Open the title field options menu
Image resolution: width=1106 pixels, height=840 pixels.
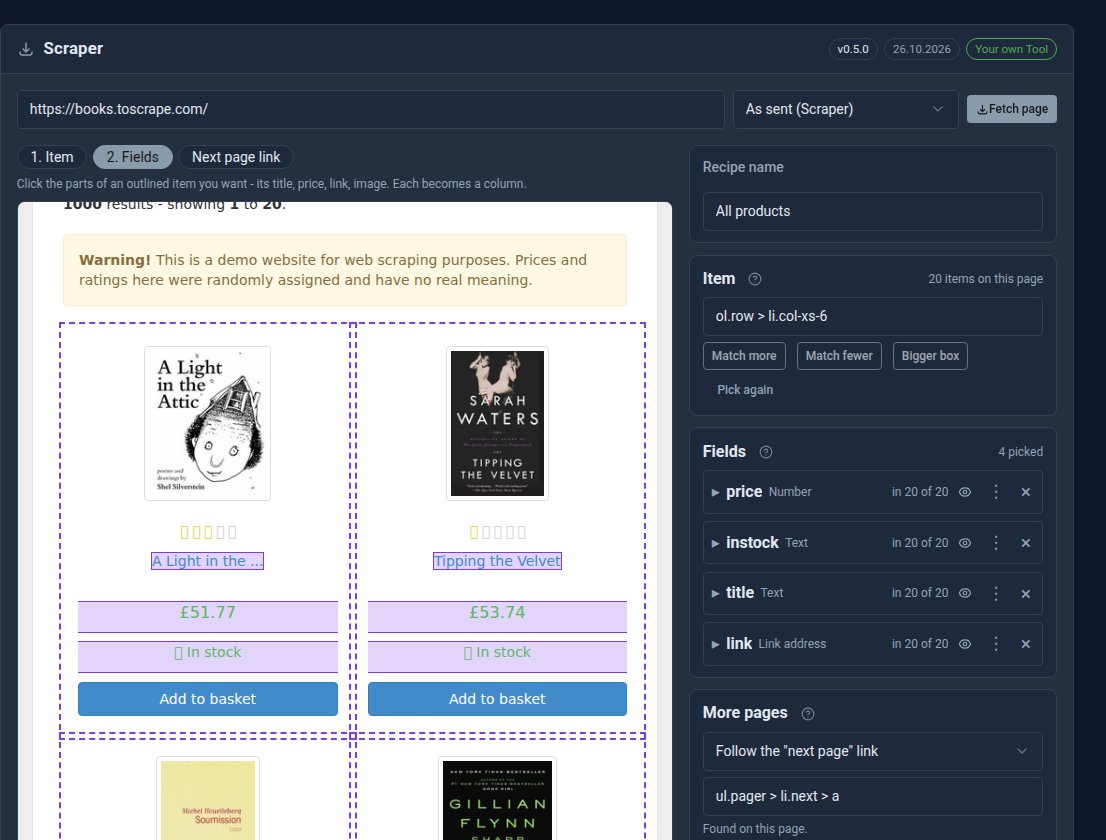click(x=996, y=594)
